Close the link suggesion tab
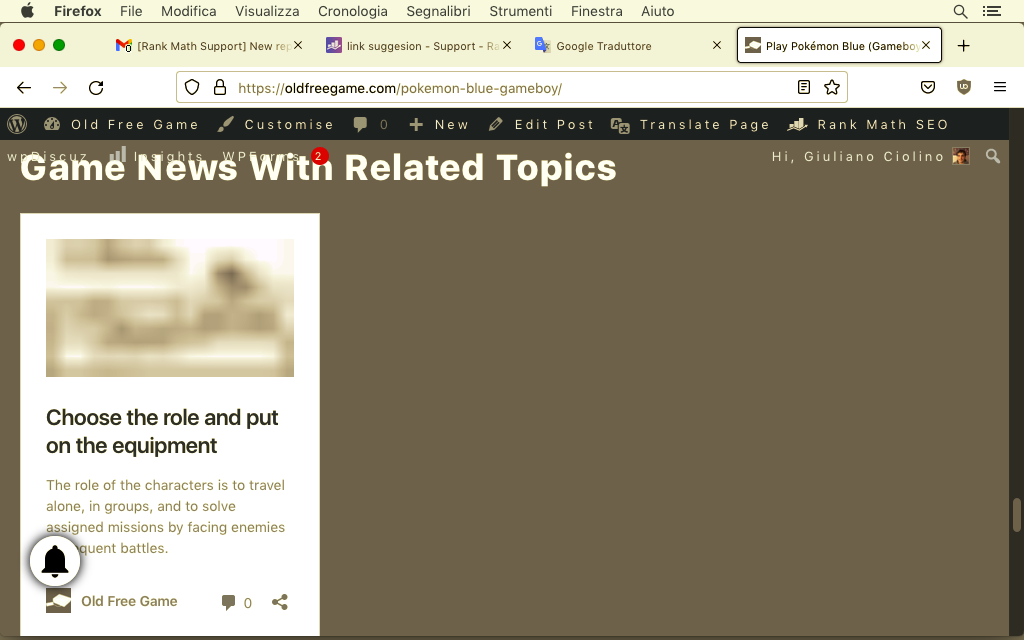 click(507, 45)
